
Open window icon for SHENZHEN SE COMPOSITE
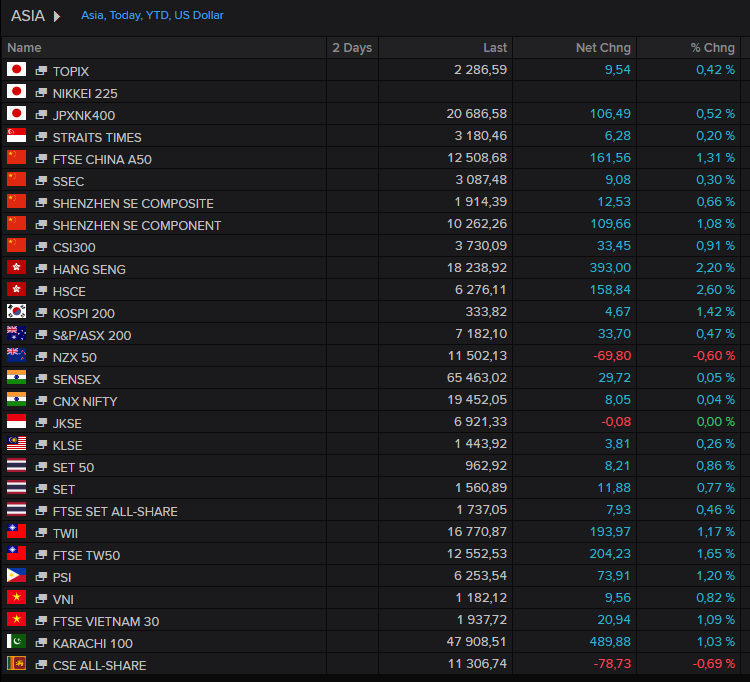tap(41, 203)
